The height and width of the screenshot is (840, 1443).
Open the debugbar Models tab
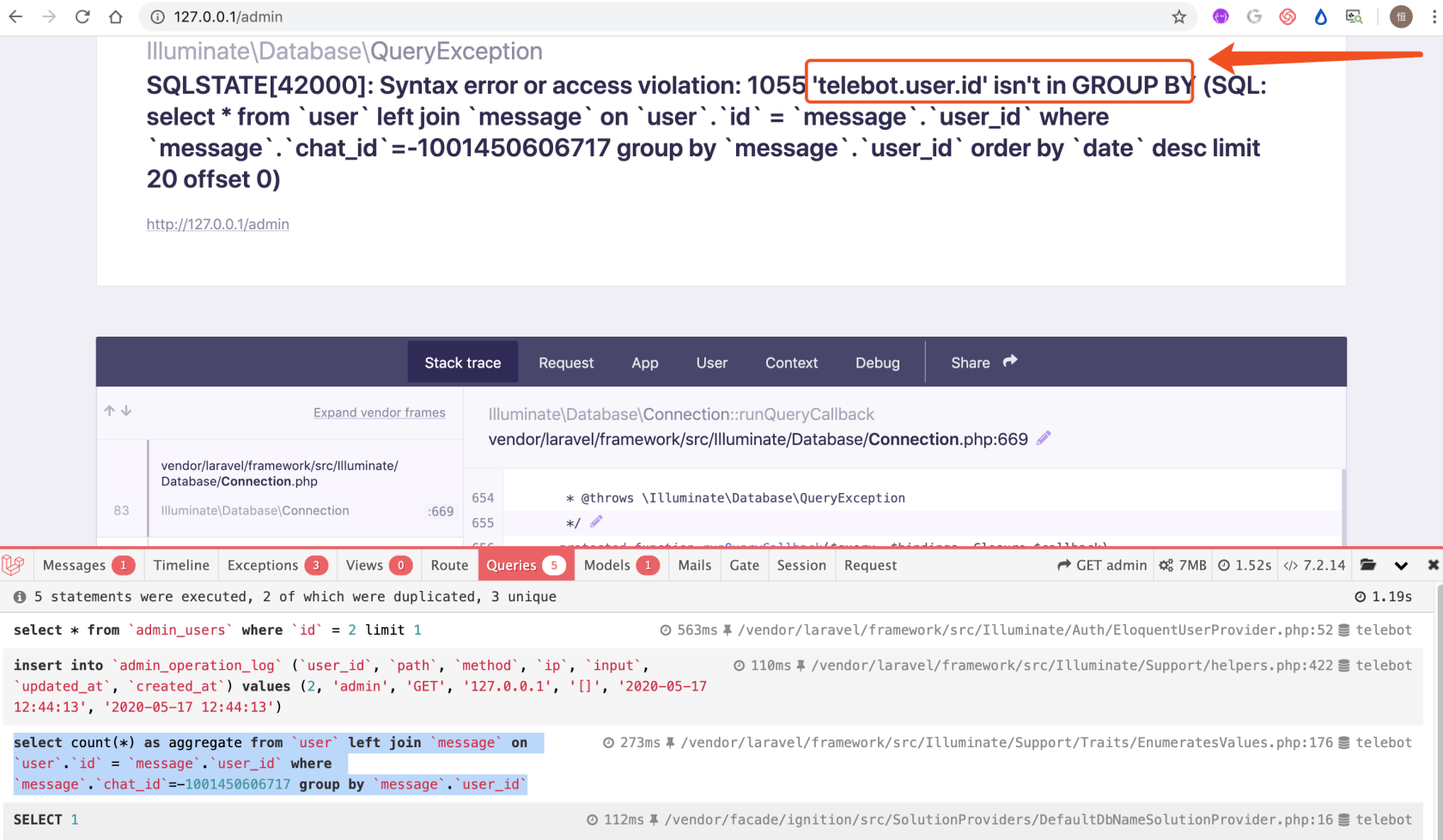(621, 565)
